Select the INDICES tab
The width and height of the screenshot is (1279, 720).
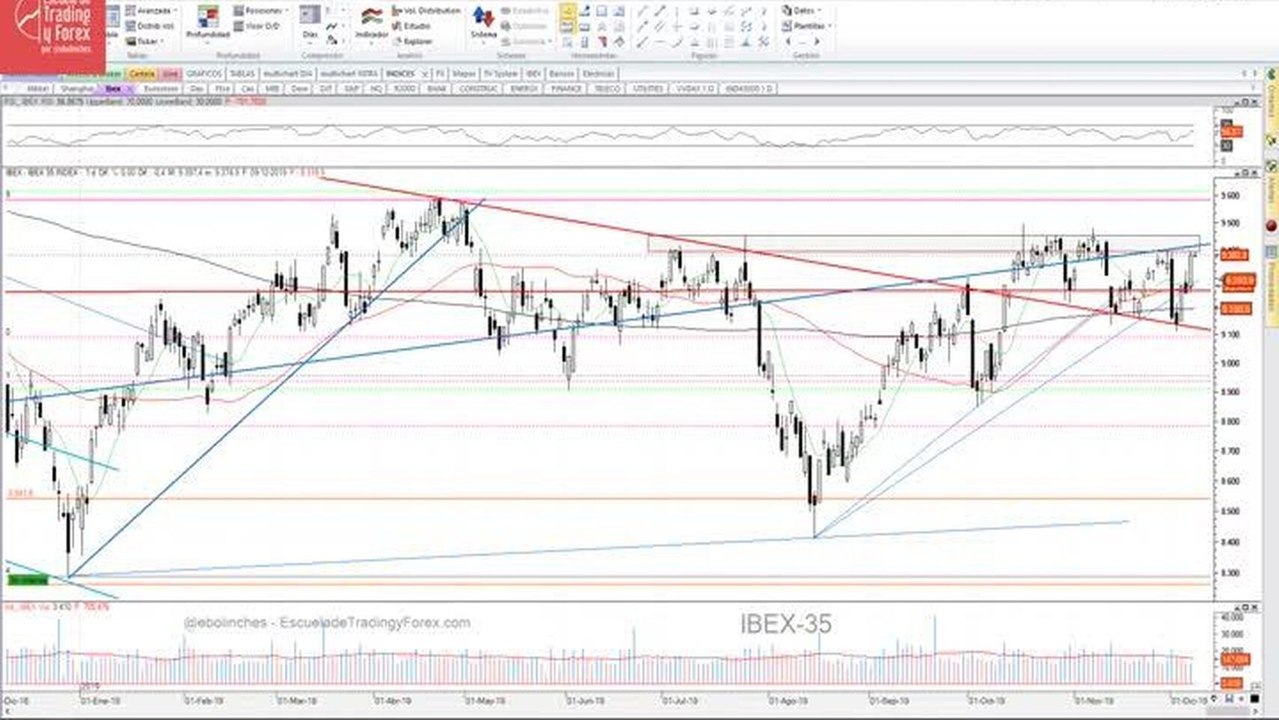pos(400,73)
